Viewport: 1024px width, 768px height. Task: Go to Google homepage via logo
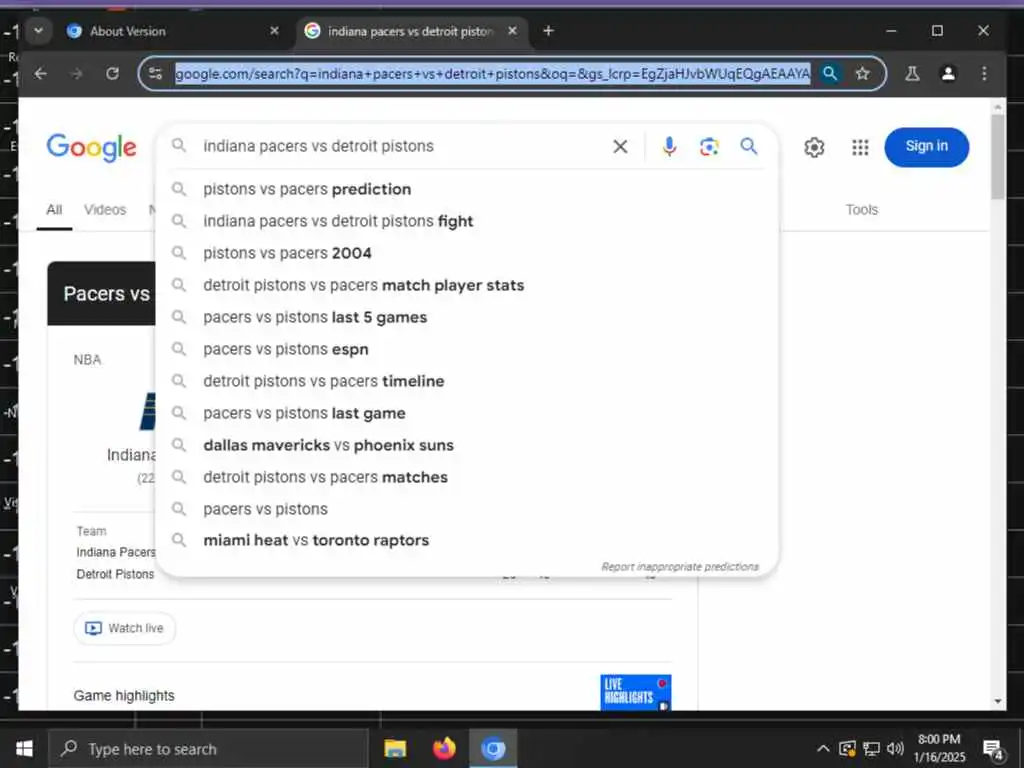pos(91,148)
